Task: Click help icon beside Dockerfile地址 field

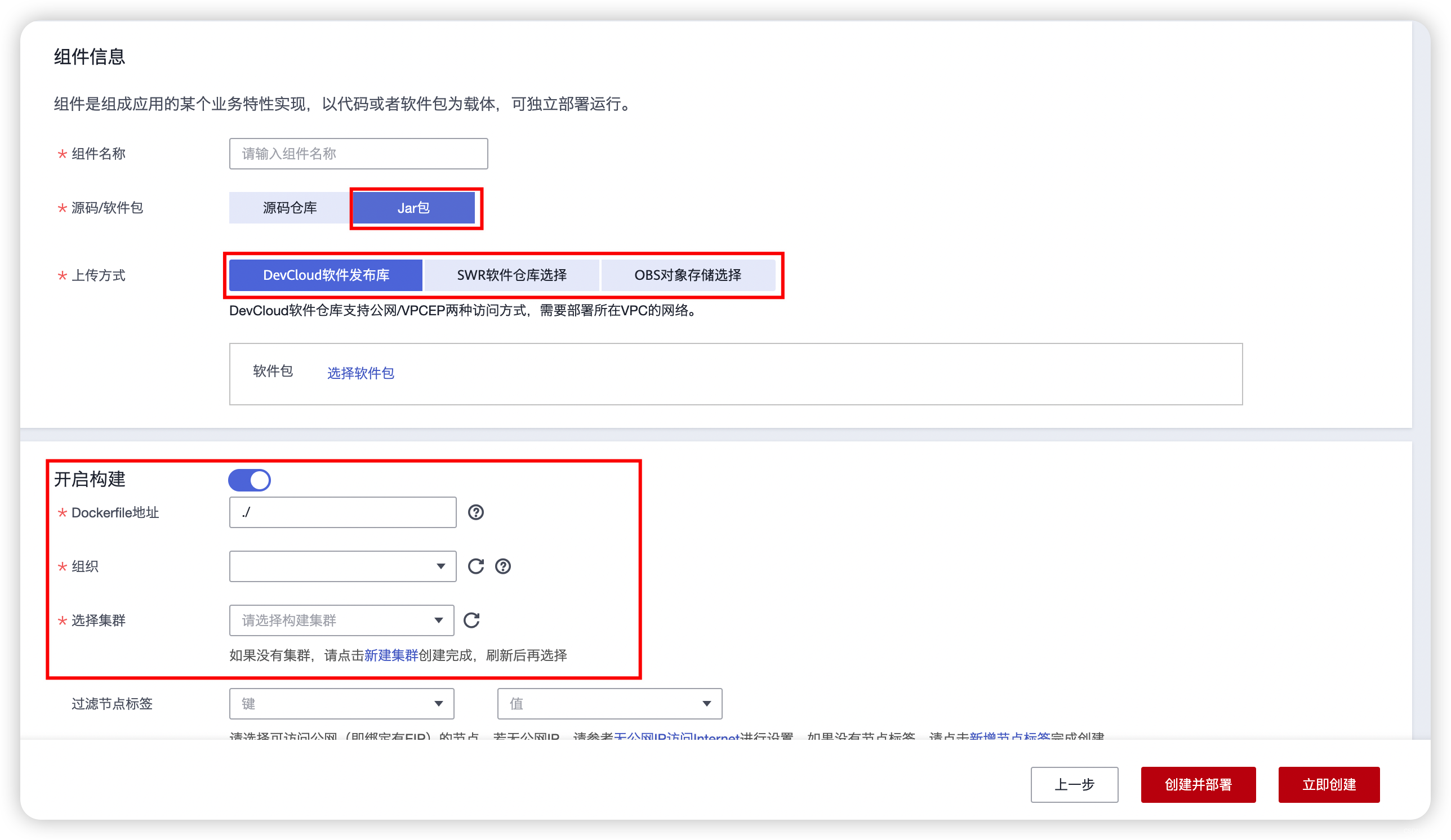Action: pos(475,512)
